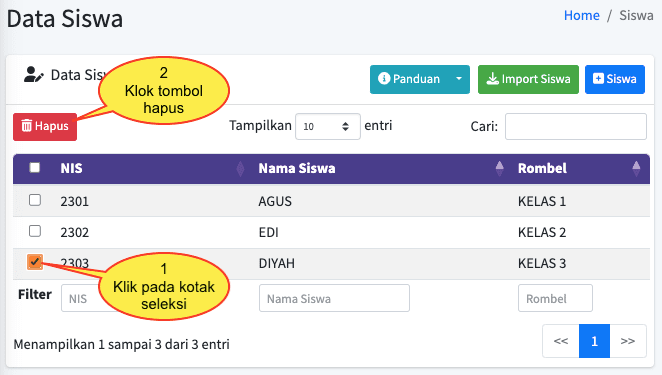The height and width of the screenshot is (375, 662).
Task: Click the Siswa breadcrumb text
Action: point(636,16)
